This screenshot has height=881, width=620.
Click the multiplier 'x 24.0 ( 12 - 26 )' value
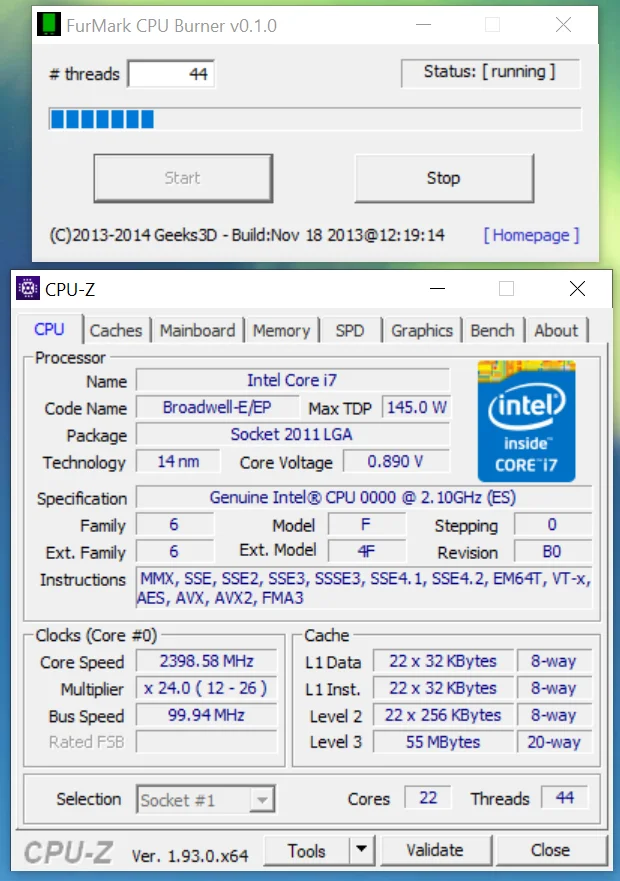pos(206,688)
